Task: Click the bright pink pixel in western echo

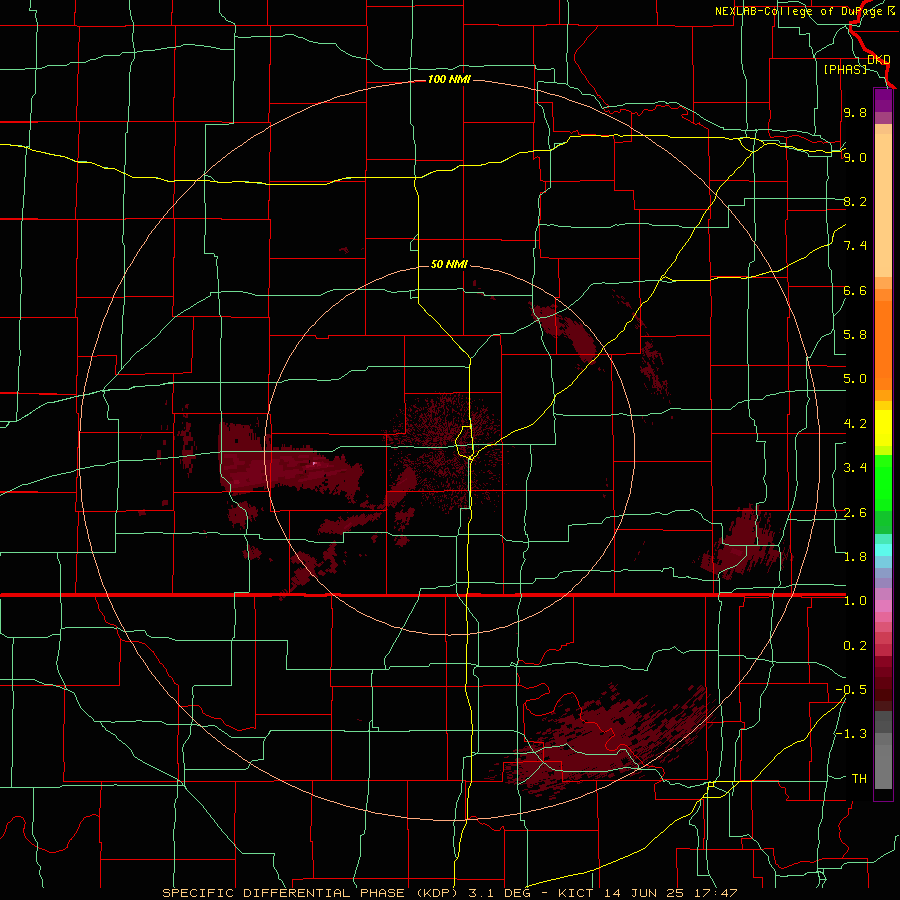Action: (x=315, y=463)
